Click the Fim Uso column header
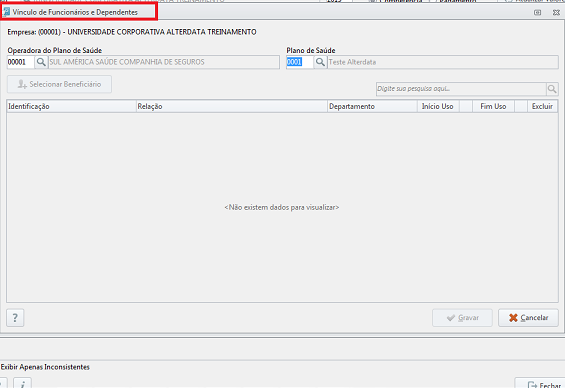This screenshot has width=565, height=388. (493, 107)
